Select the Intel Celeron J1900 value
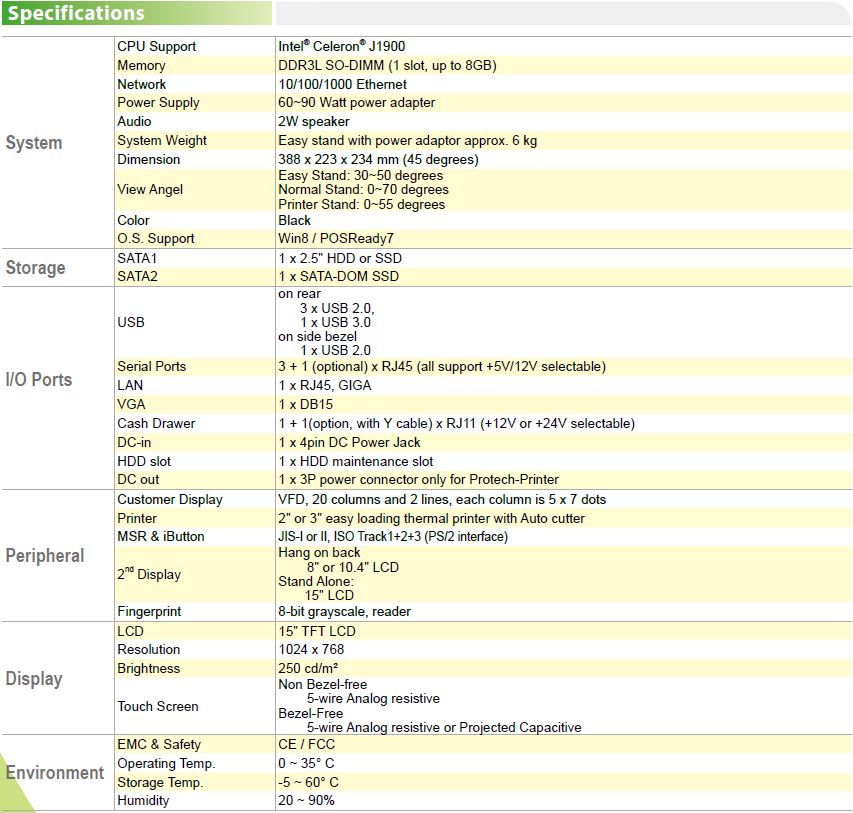Image resolution: width=853 pixels, height=813 pixels. 342,46
